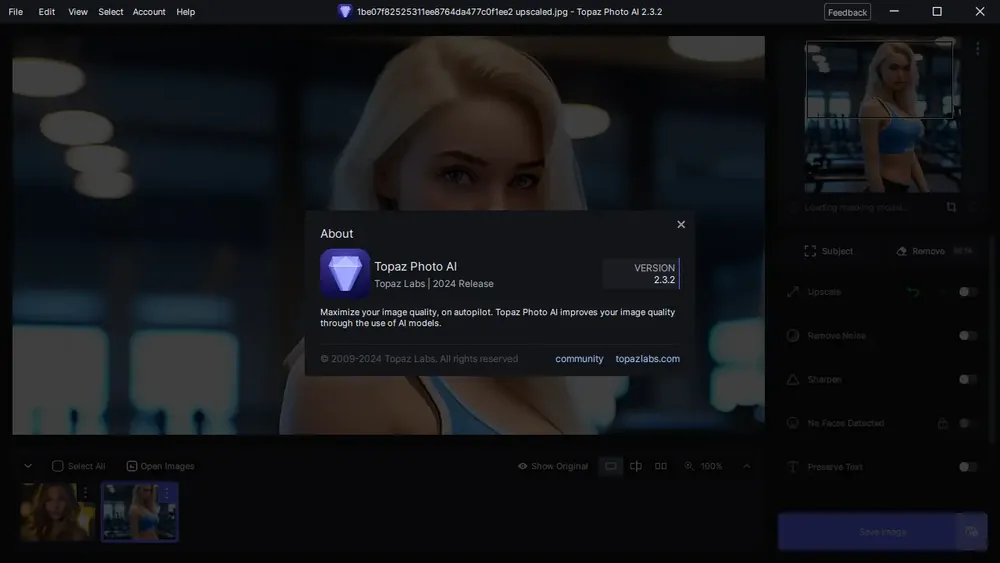Open second thumbnail three-dot menu
Screen dimensions: 1000x563
[167, 493]
